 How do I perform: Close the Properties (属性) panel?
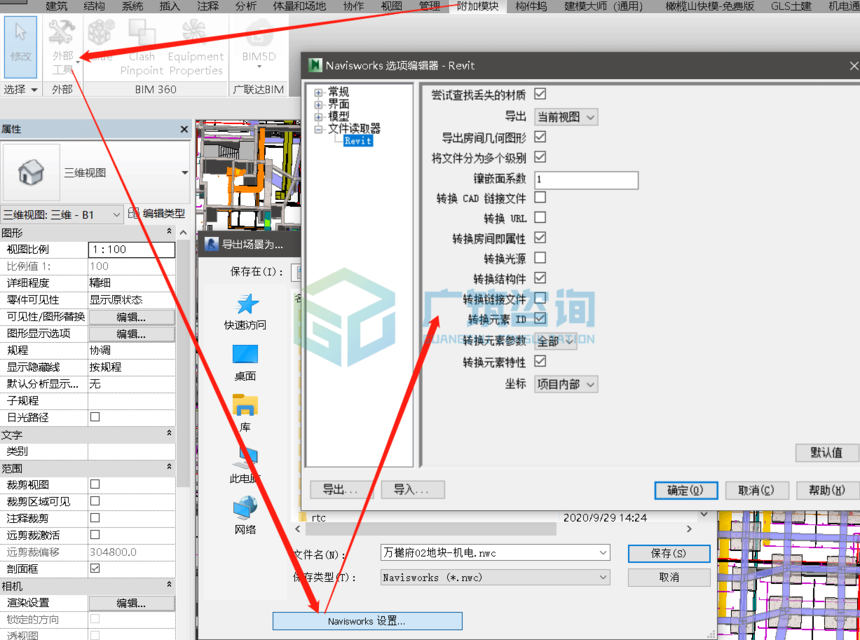(x=184, y=129)
